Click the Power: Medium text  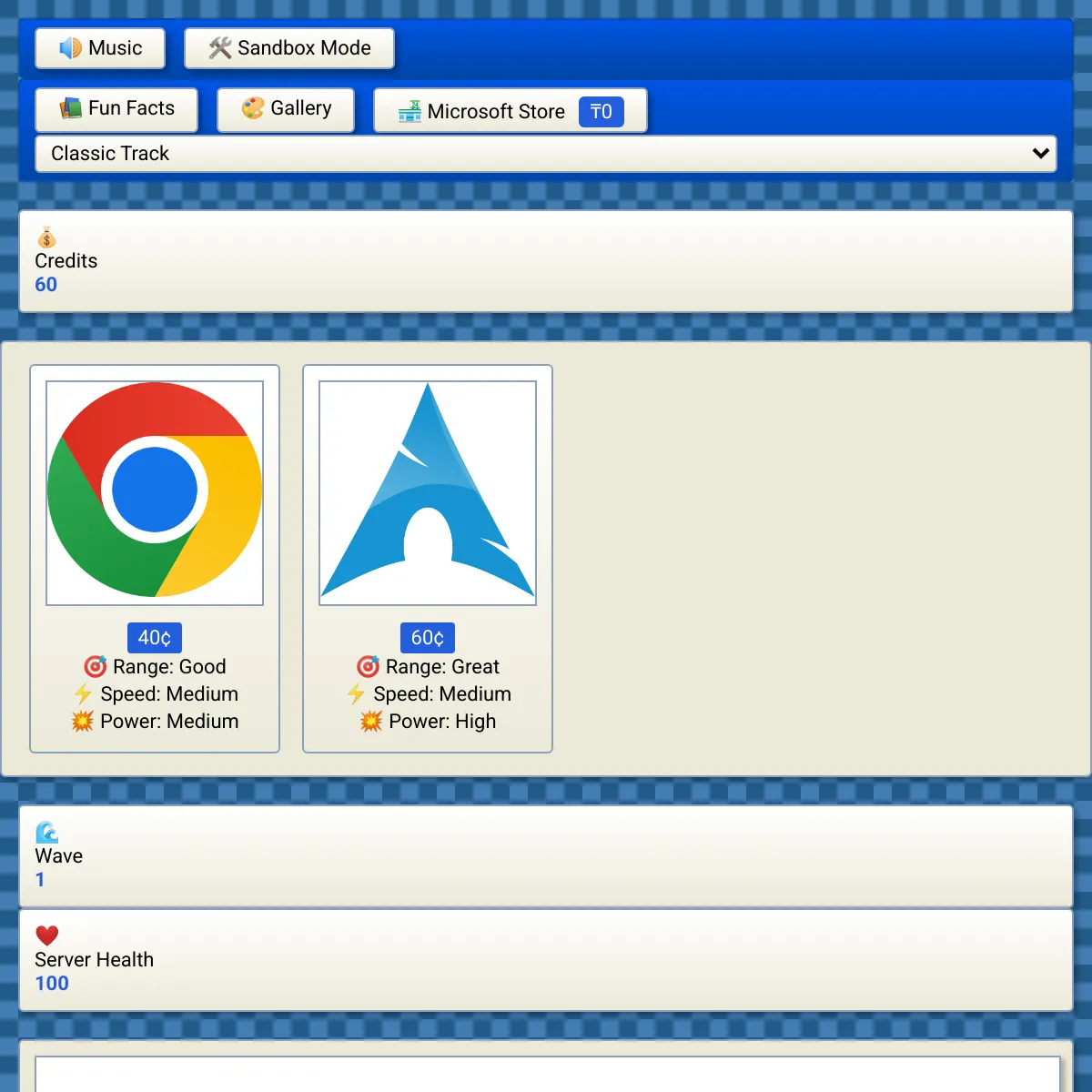(x=169, y=722)
